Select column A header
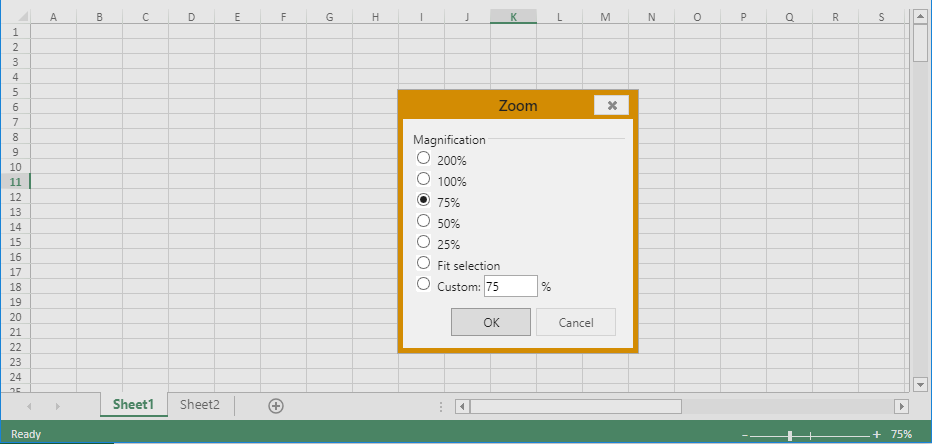This screenshot has width=932, height=444. click(53, 17)
